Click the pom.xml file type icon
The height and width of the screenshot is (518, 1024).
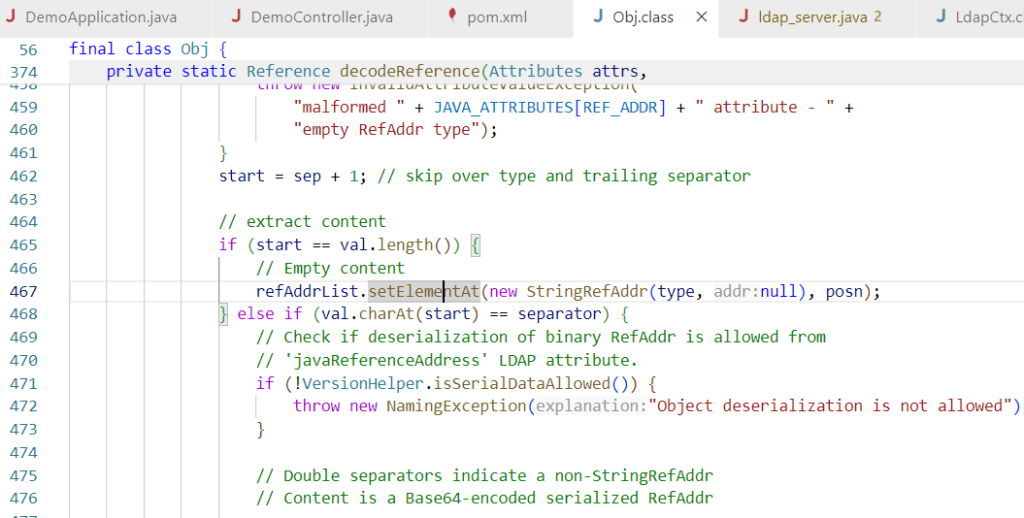pyautogui.click(x=451, y=17)
